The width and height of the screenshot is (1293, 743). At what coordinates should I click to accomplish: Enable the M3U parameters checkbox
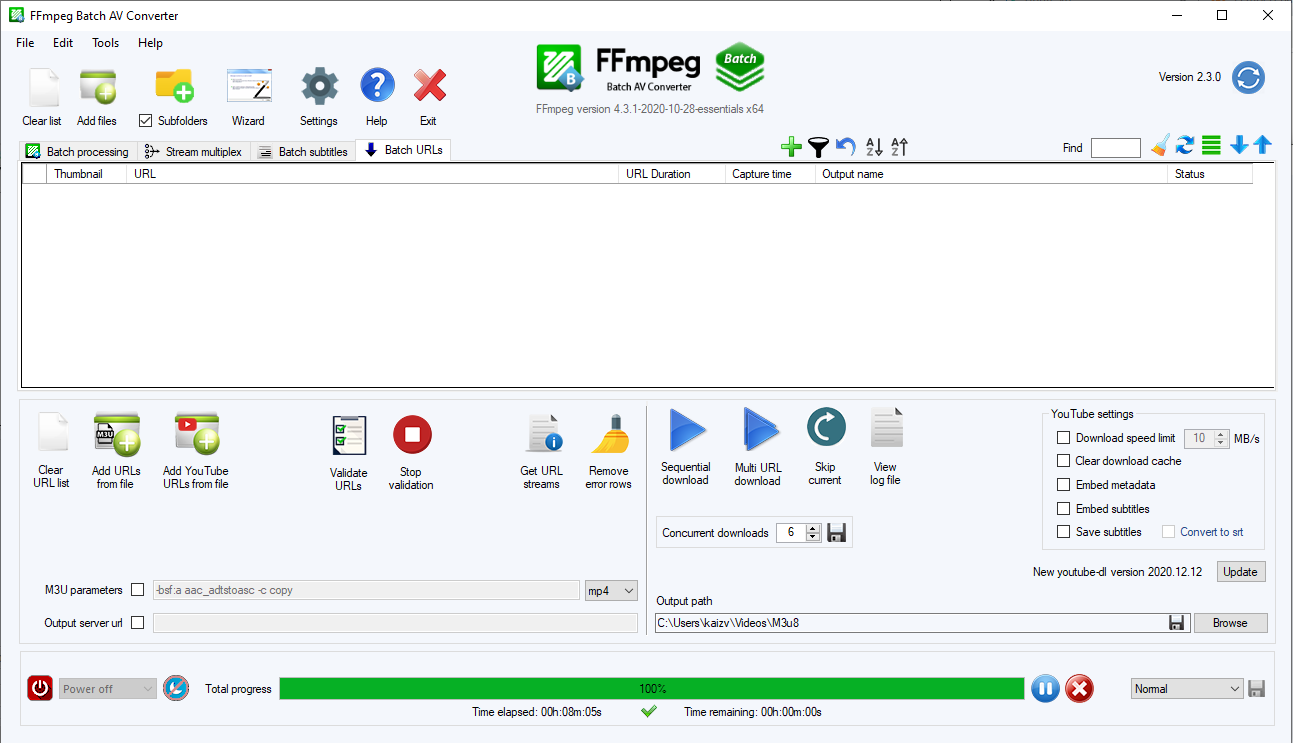[138, 590]
